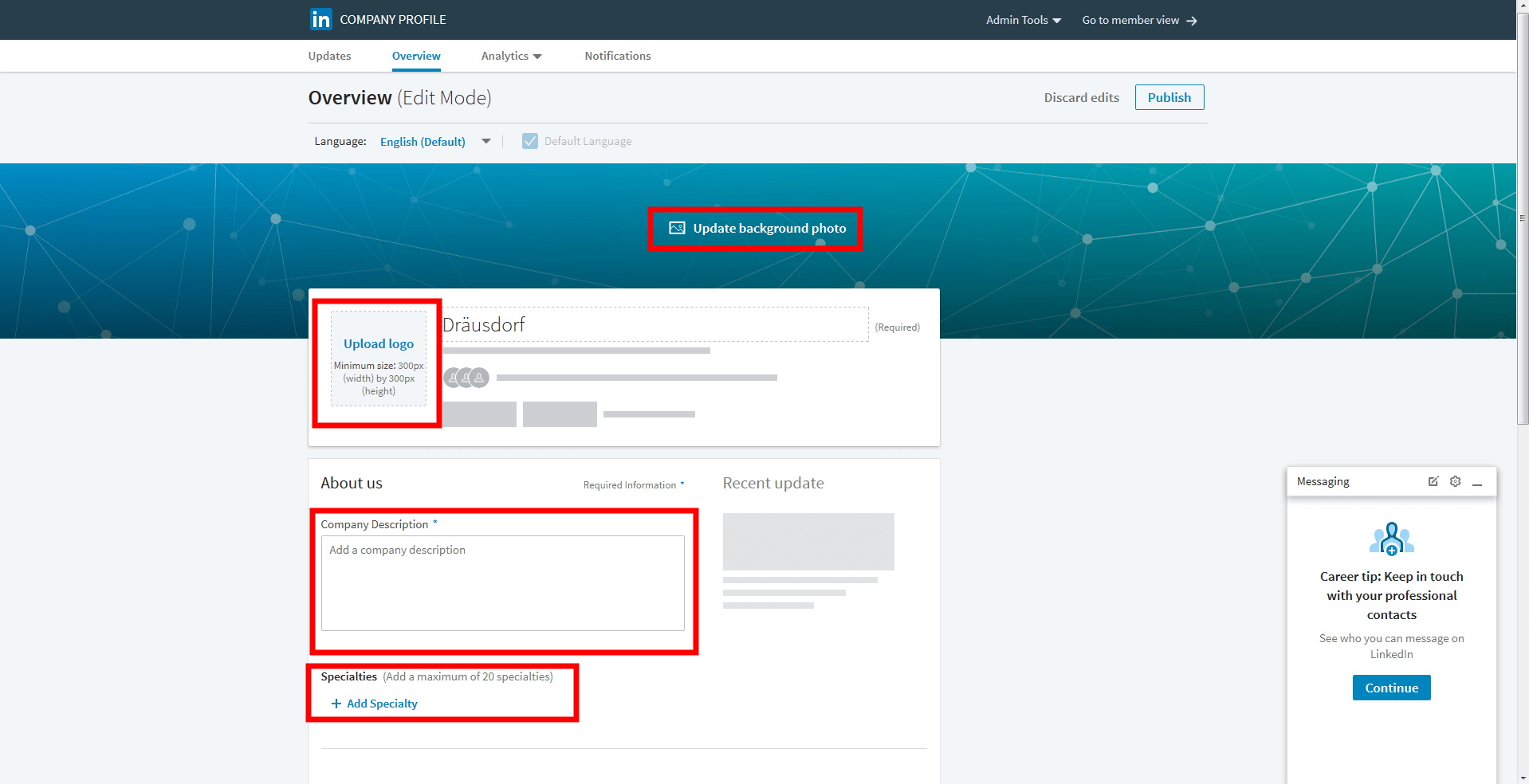Click the plus icon beside Add Specialty
Screen dimensions: 1529x784
[x=336, y=704]
